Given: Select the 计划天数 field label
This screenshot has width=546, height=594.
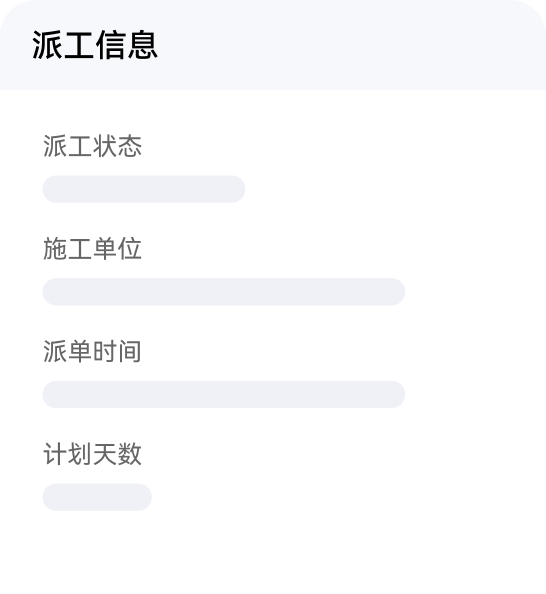Looking at the screenshot, I should tap(92, 454).
